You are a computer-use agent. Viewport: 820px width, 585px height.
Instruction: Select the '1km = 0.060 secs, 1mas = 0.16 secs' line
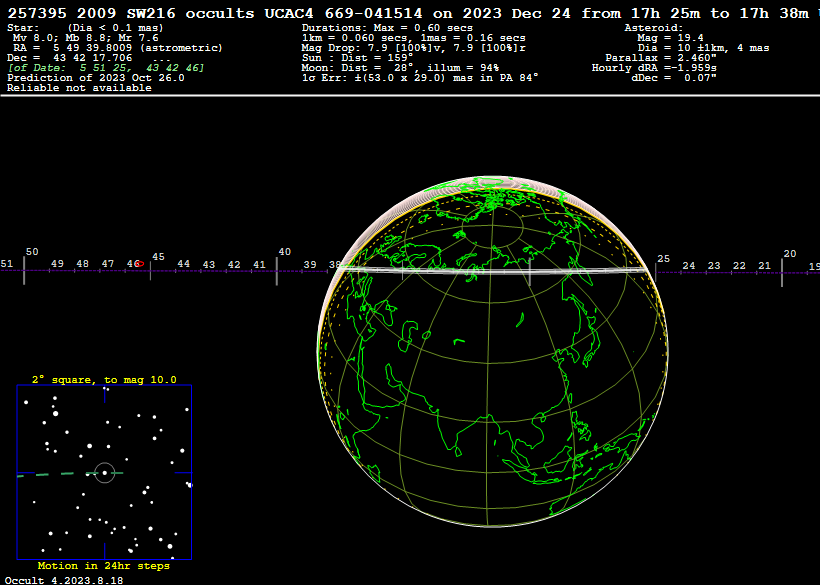tap(414, 38)
